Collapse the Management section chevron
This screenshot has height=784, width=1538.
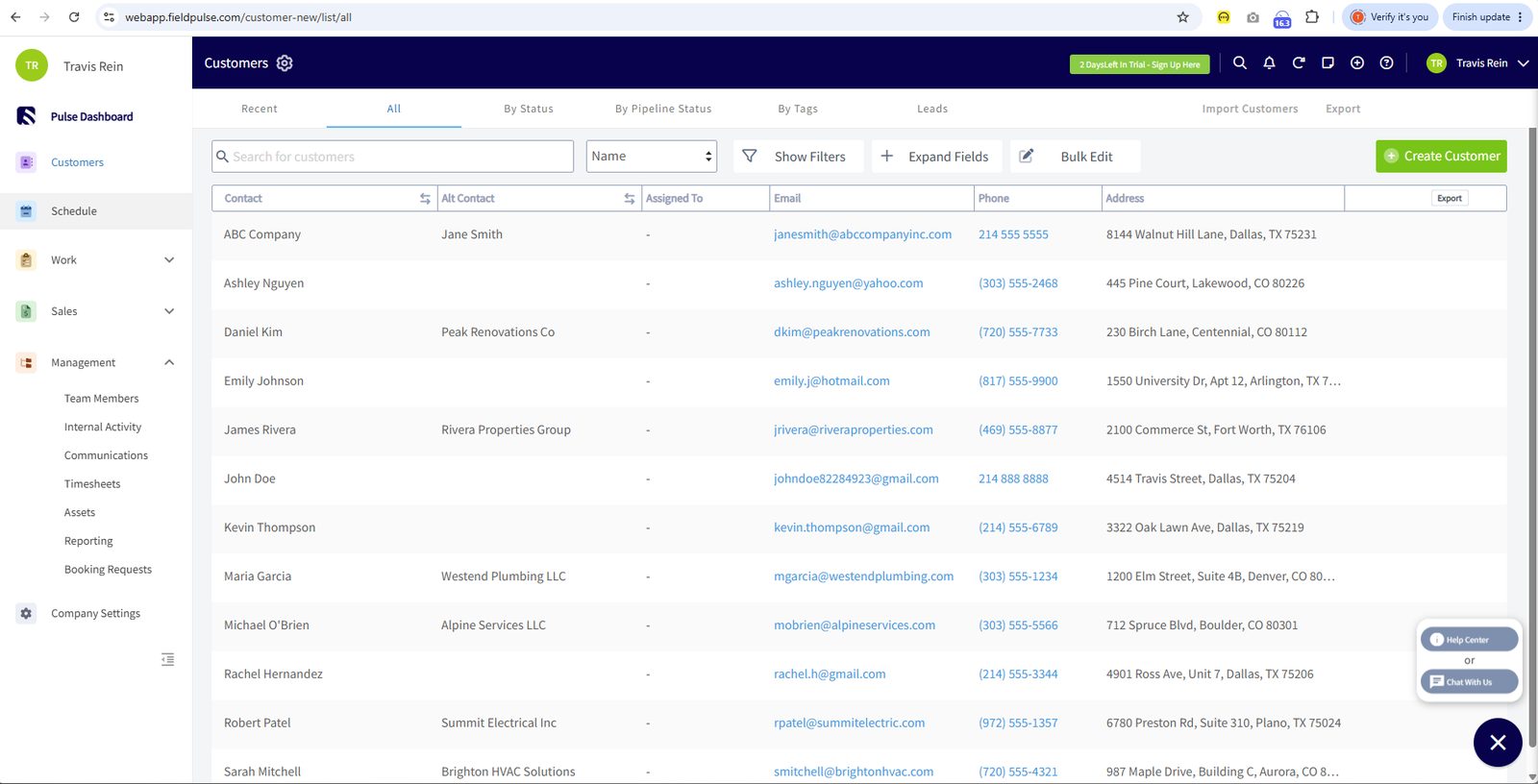click(x=169, y=362)
